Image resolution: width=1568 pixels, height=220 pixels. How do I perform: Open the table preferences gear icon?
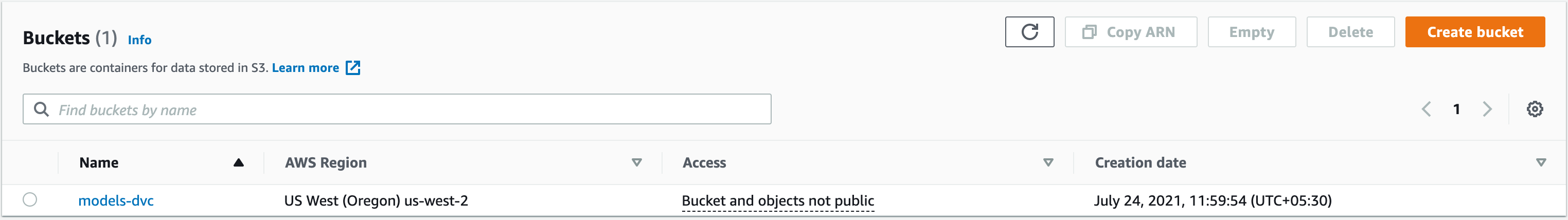pos(1535,109)
